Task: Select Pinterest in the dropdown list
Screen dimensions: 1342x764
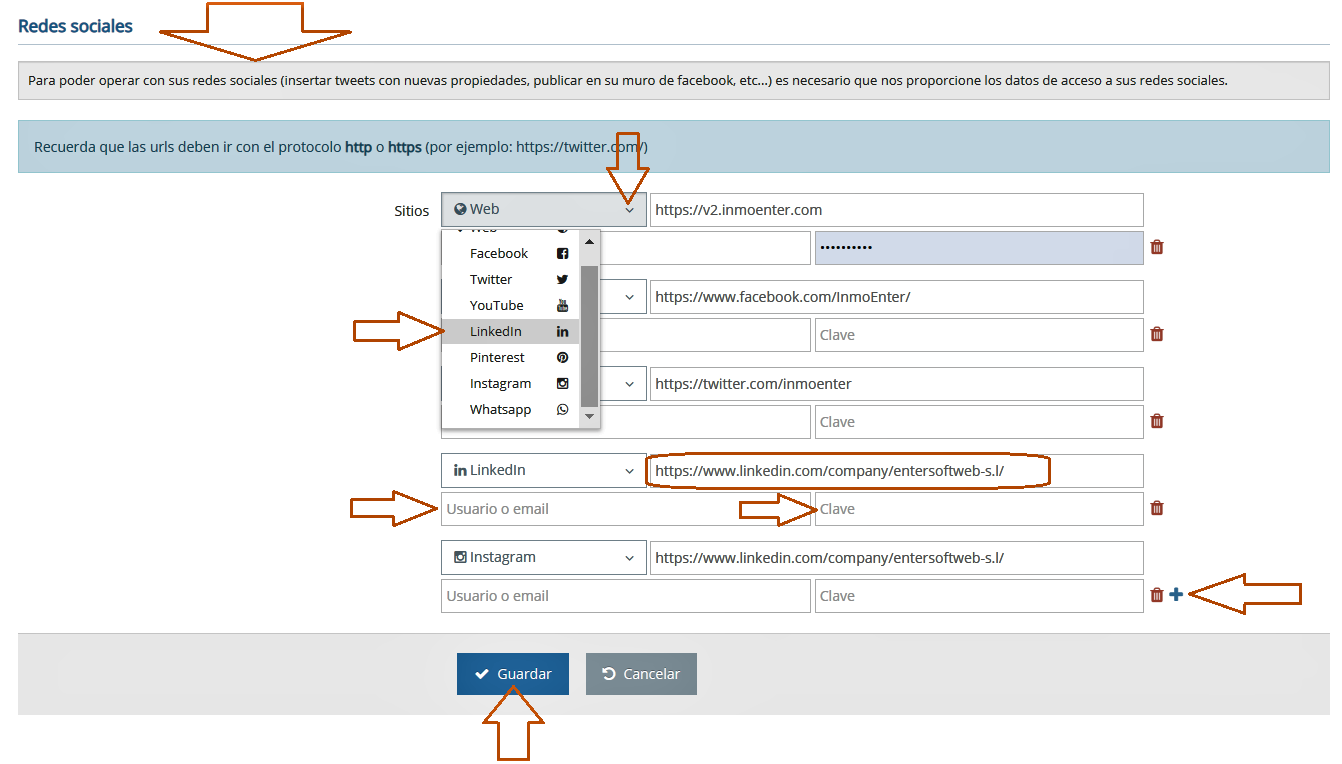Action: tap(510, 357)
